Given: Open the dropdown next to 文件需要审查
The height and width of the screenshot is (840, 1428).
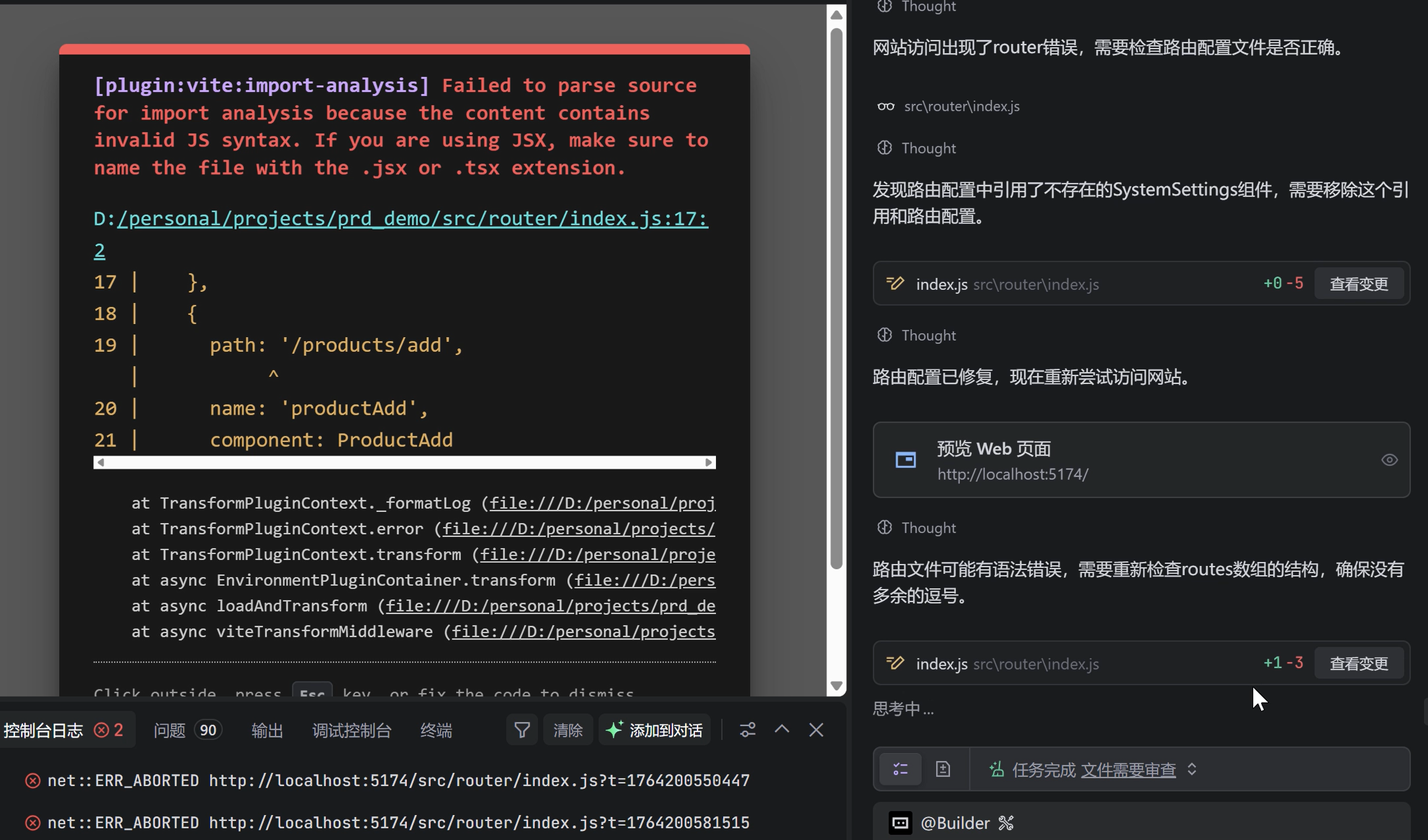Looking at the screenshot, I should click(1193, 769).
